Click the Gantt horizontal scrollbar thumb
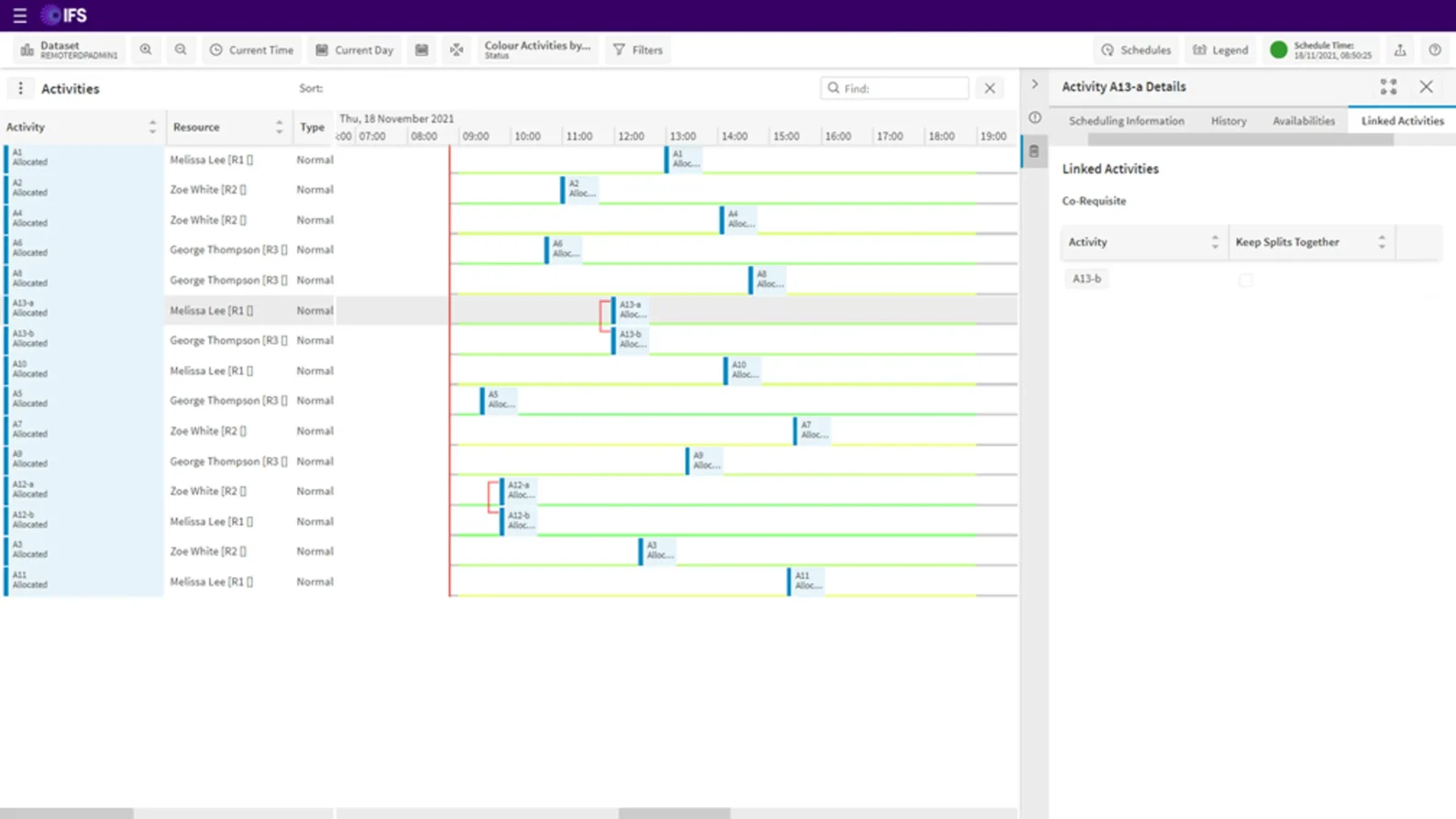 click(x=674, y=813)
